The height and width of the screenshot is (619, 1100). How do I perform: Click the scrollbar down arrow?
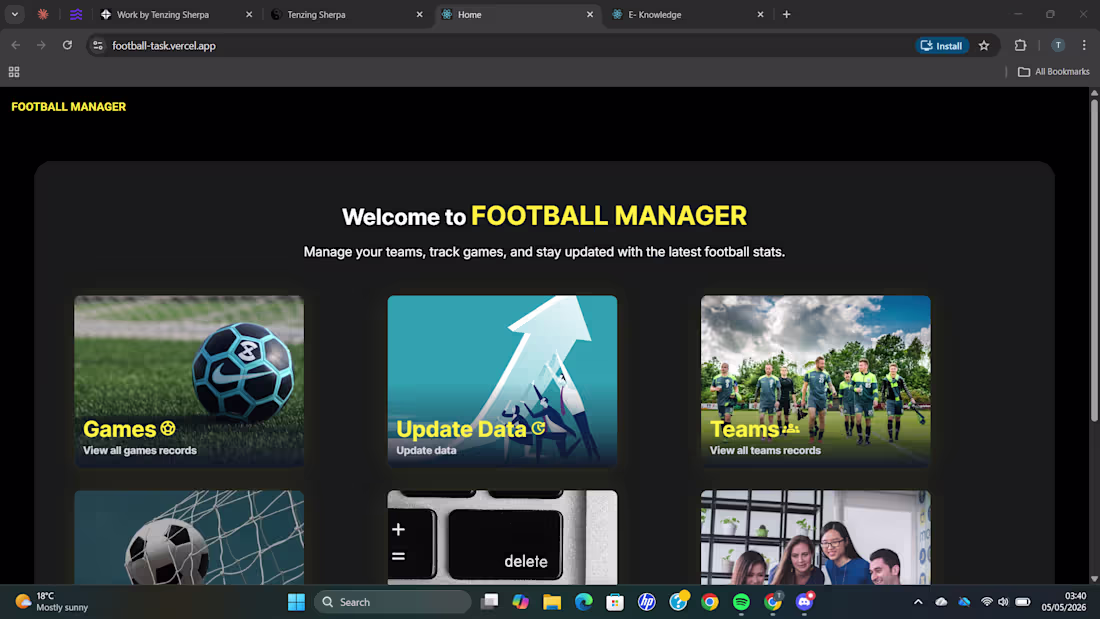point(1094,579)
